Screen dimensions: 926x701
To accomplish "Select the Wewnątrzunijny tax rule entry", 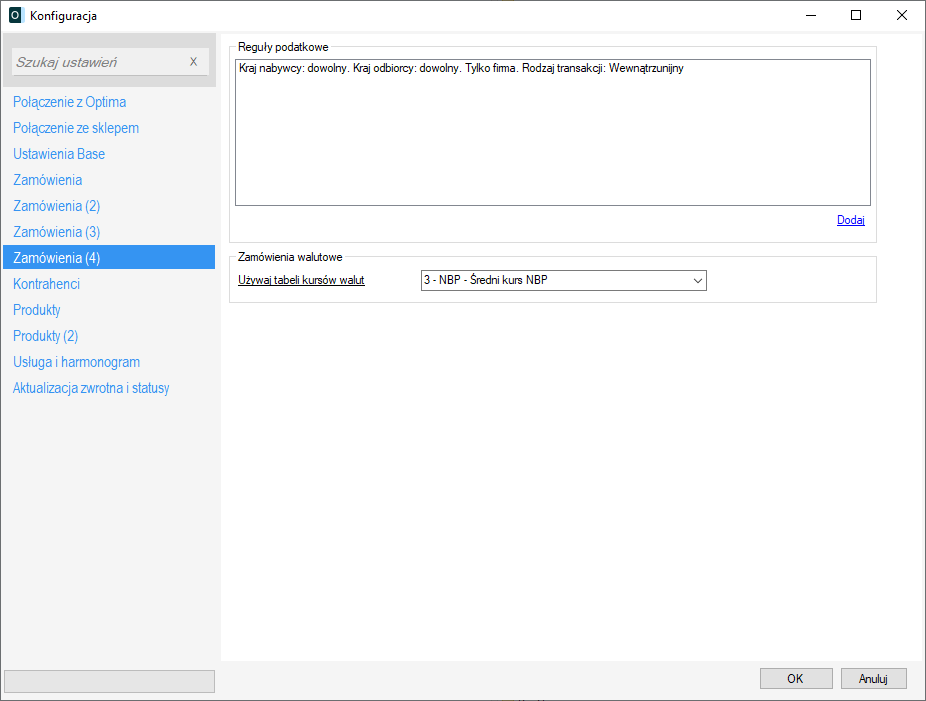I will (x=461, y=69).
